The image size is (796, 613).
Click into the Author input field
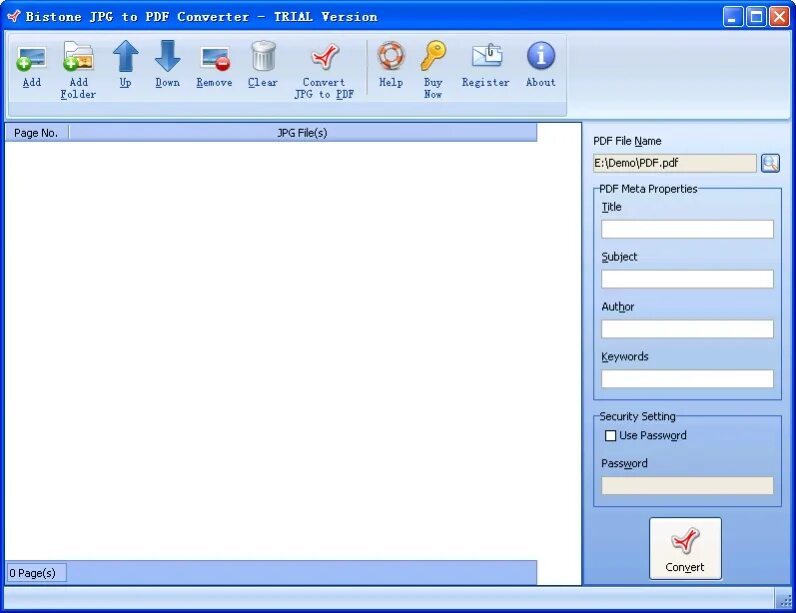click(x=687, y=329)
